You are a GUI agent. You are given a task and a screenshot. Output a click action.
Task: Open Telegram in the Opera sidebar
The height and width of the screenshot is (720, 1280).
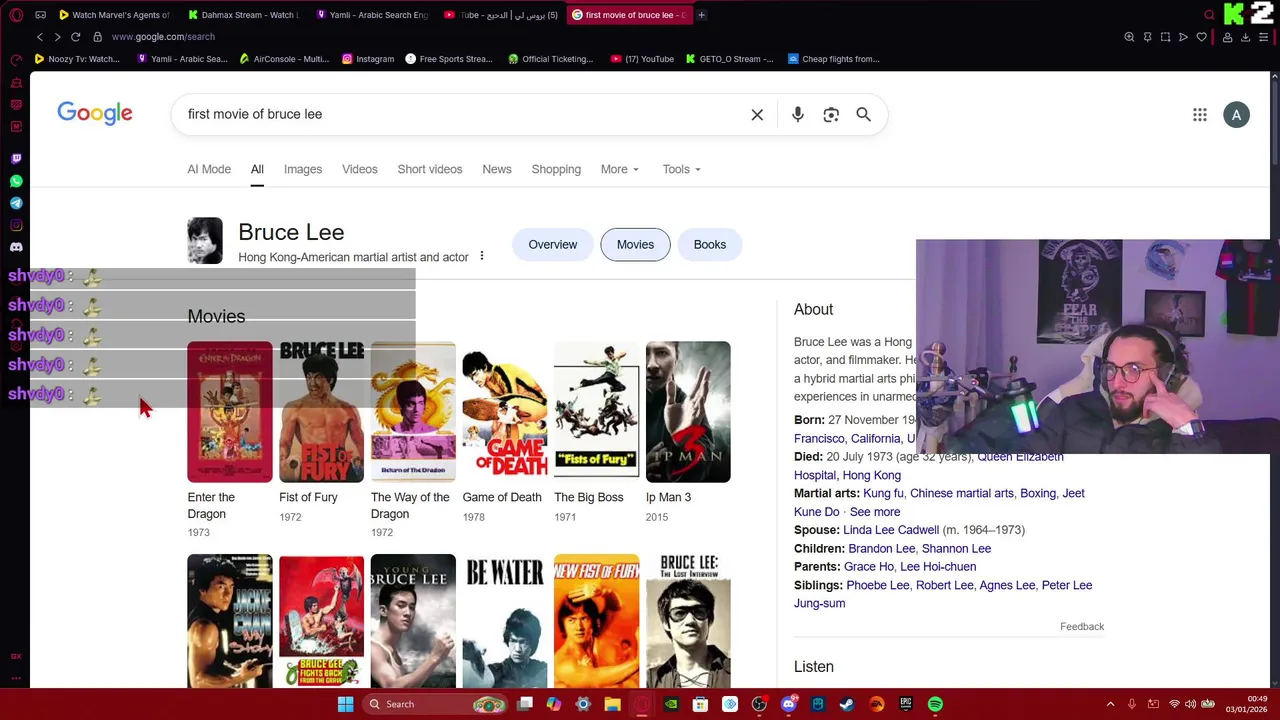(x=16, y=203)
